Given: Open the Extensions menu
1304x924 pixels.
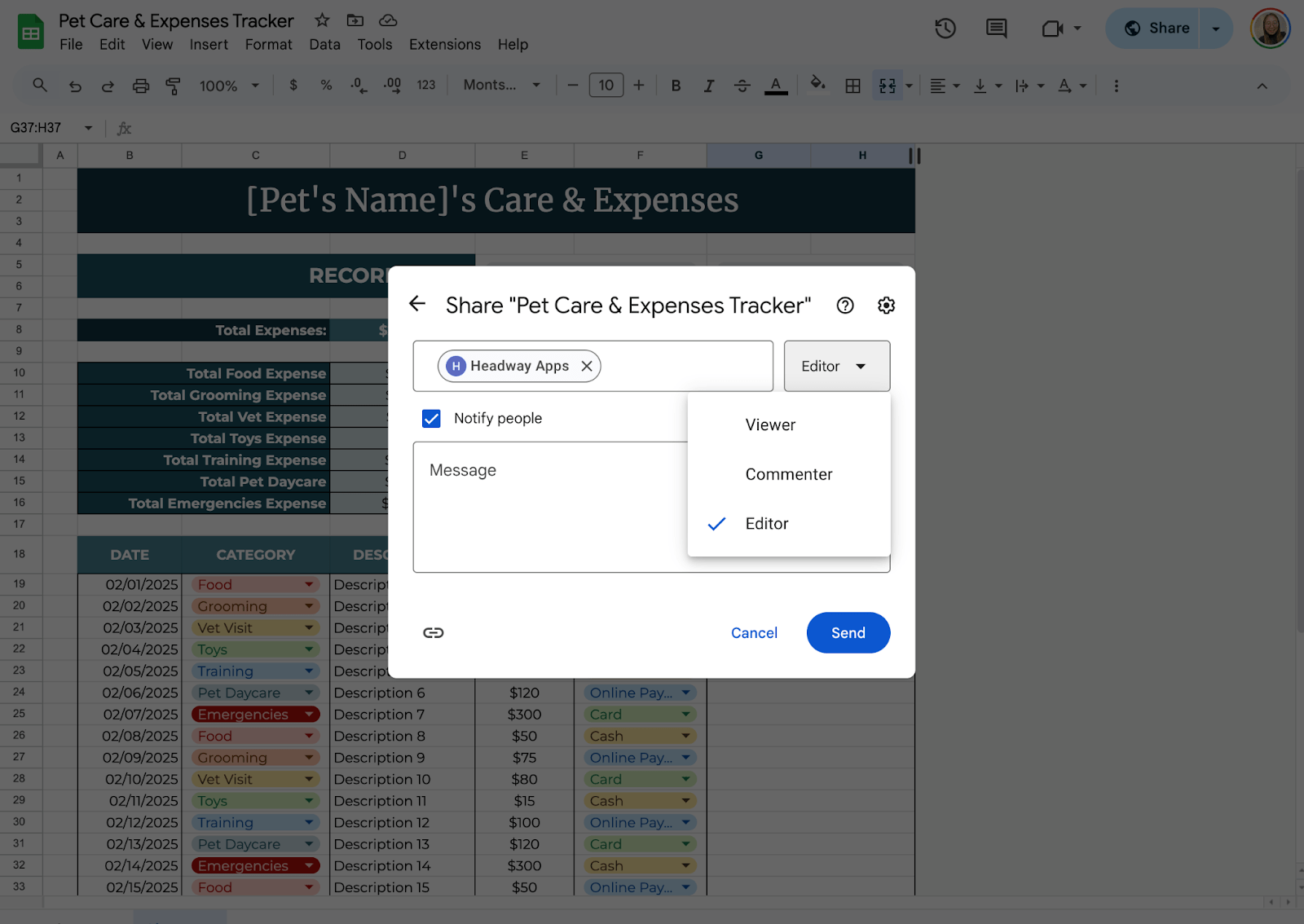Looking at the screenshot, I should pos(445,44).
